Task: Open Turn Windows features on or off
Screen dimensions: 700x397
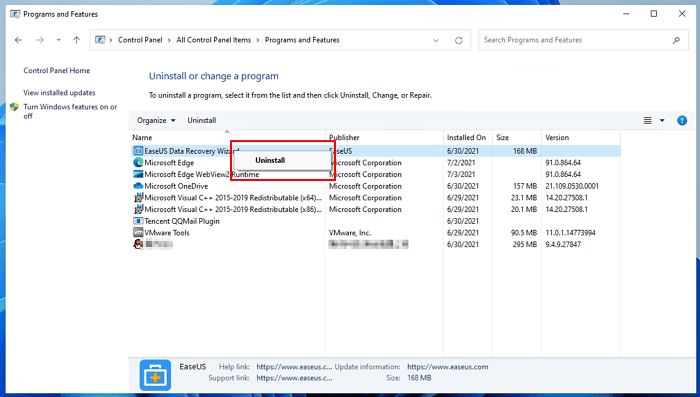Action: pyautogui.click(x=70, y=111)
